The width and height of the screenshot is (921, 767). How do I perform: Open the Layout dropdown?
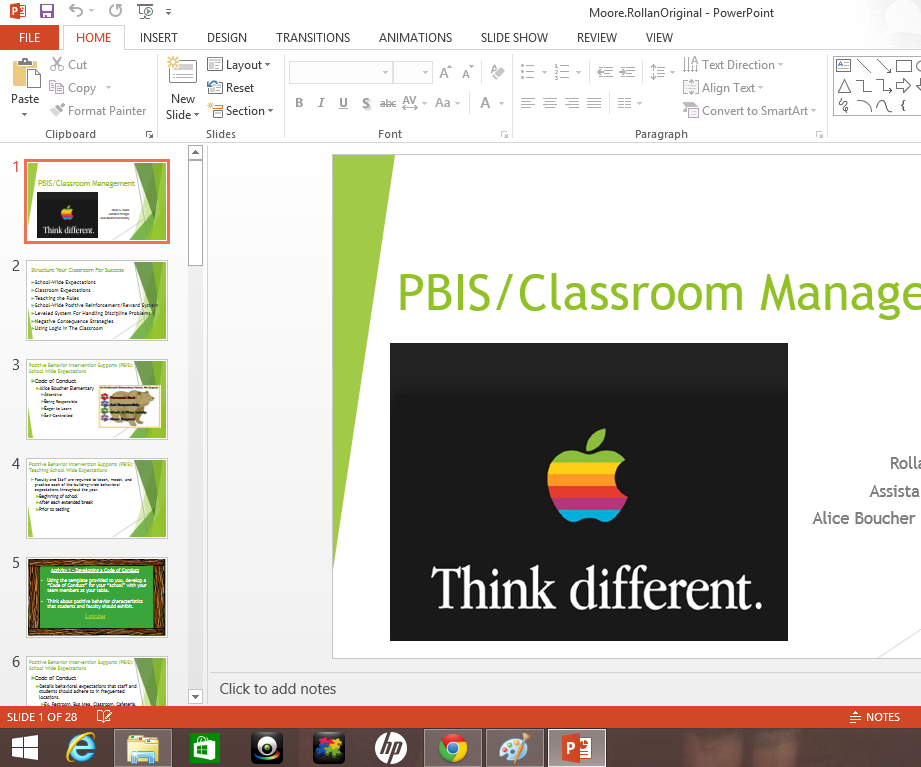tap(240, 64)
